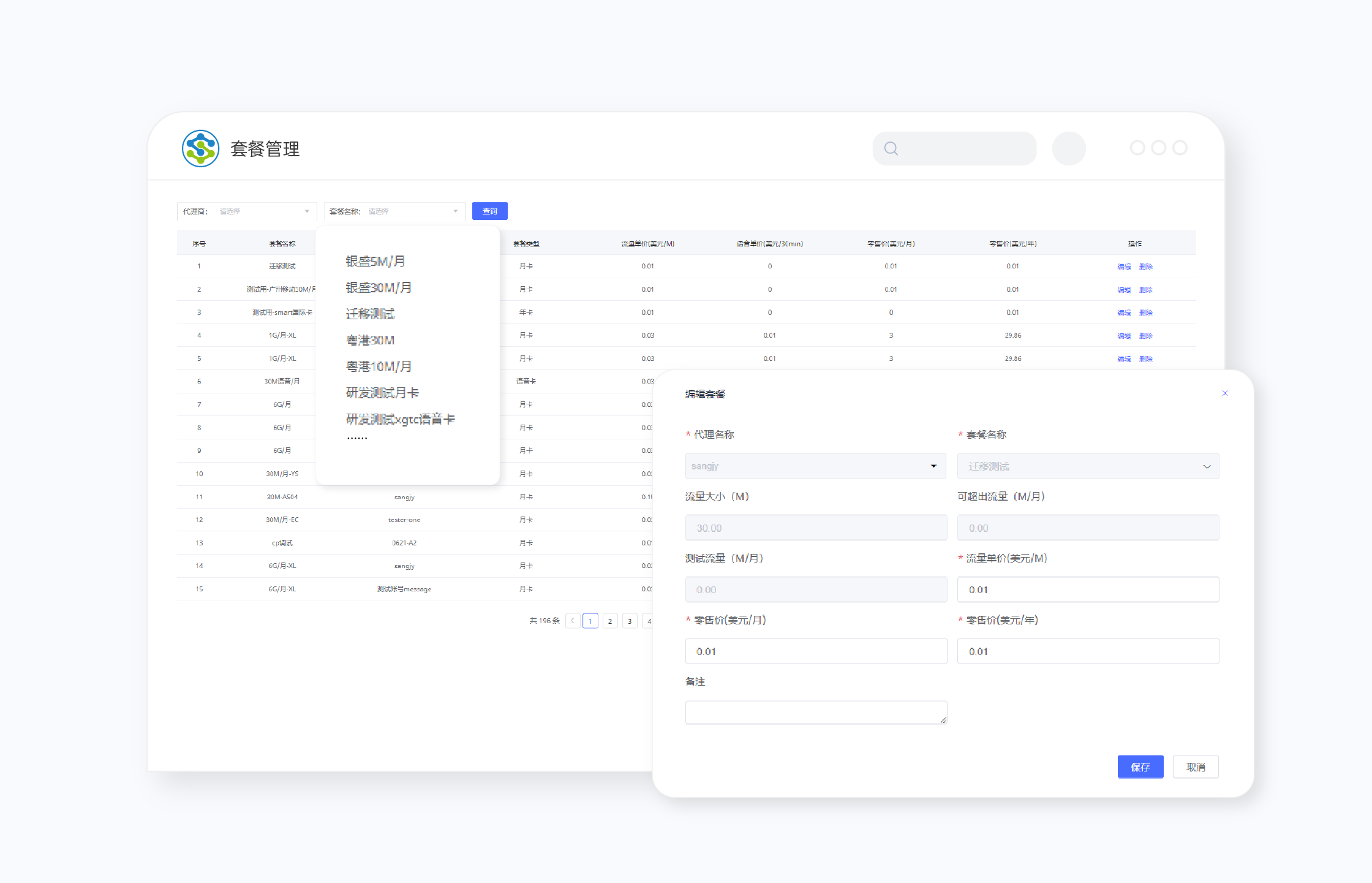This screenshot has height=883, width=1372.
Task: Click the 取消 button
Action: pos(1195,767)
